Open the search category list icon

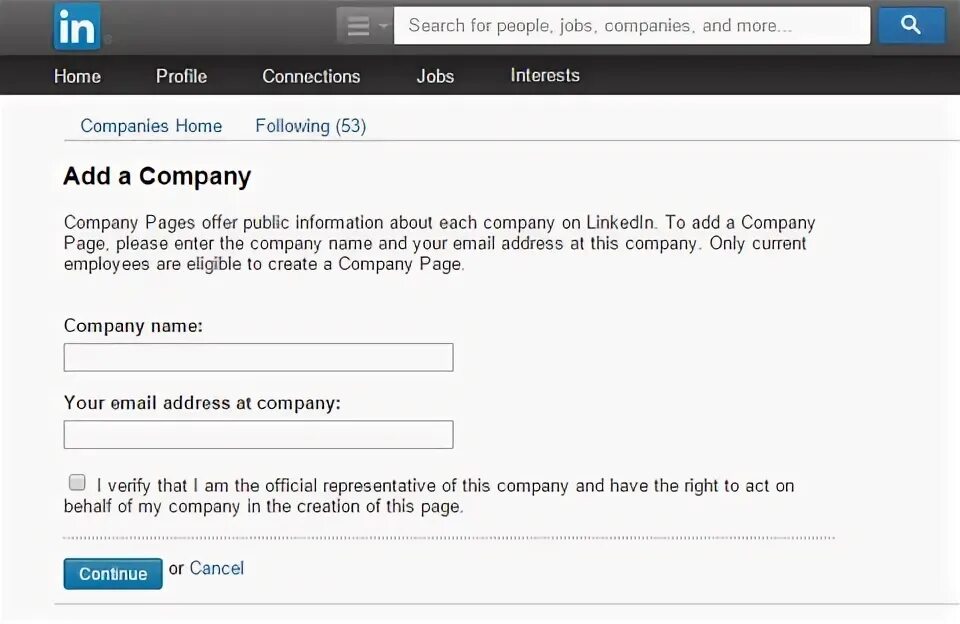[x=358, y=26]
